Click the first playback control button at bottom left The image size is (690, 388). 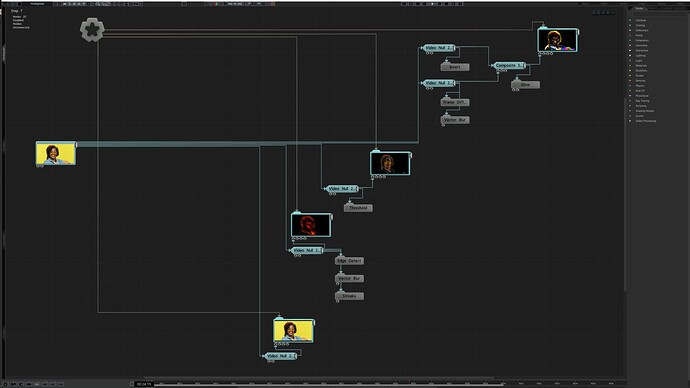[5, 384]
